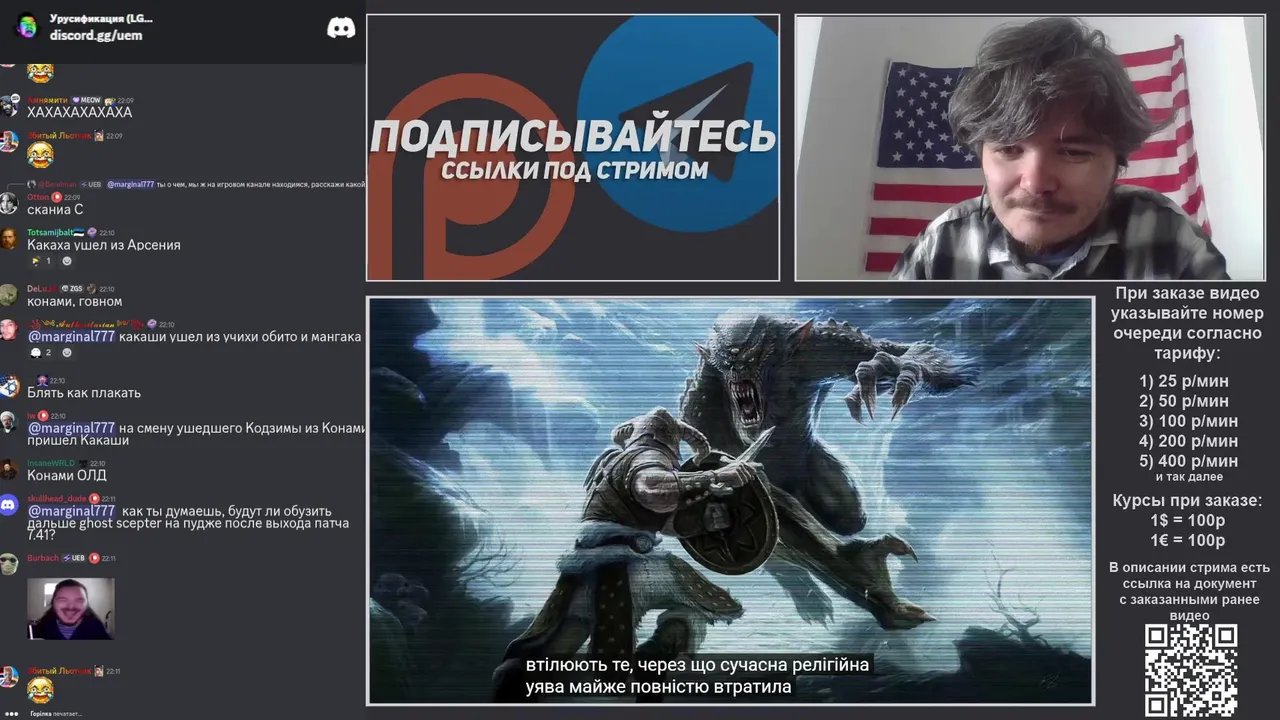Click the werewolf fight video frame

pos(731,500)
